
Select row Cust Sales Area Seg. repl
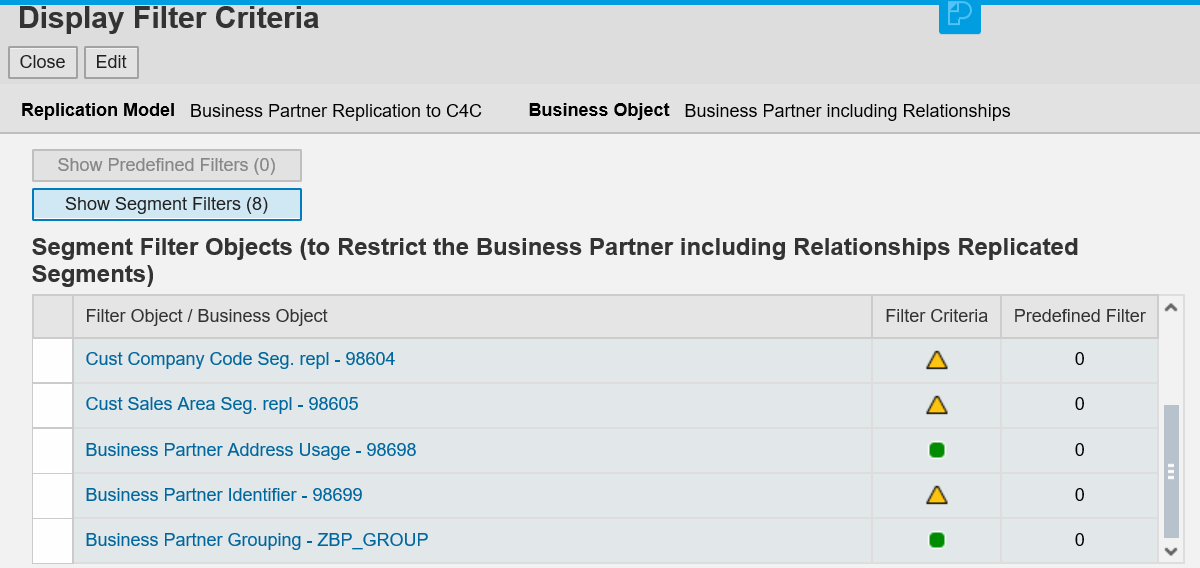click(x=53, y=405)
